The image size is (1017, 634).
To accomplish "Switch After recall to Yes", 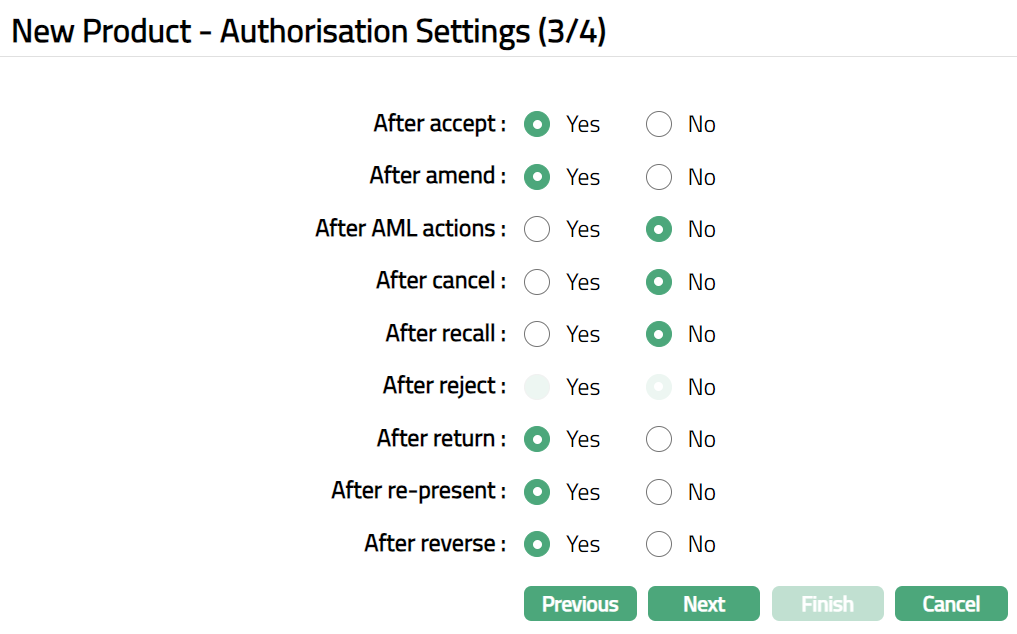I will [537, 334].
